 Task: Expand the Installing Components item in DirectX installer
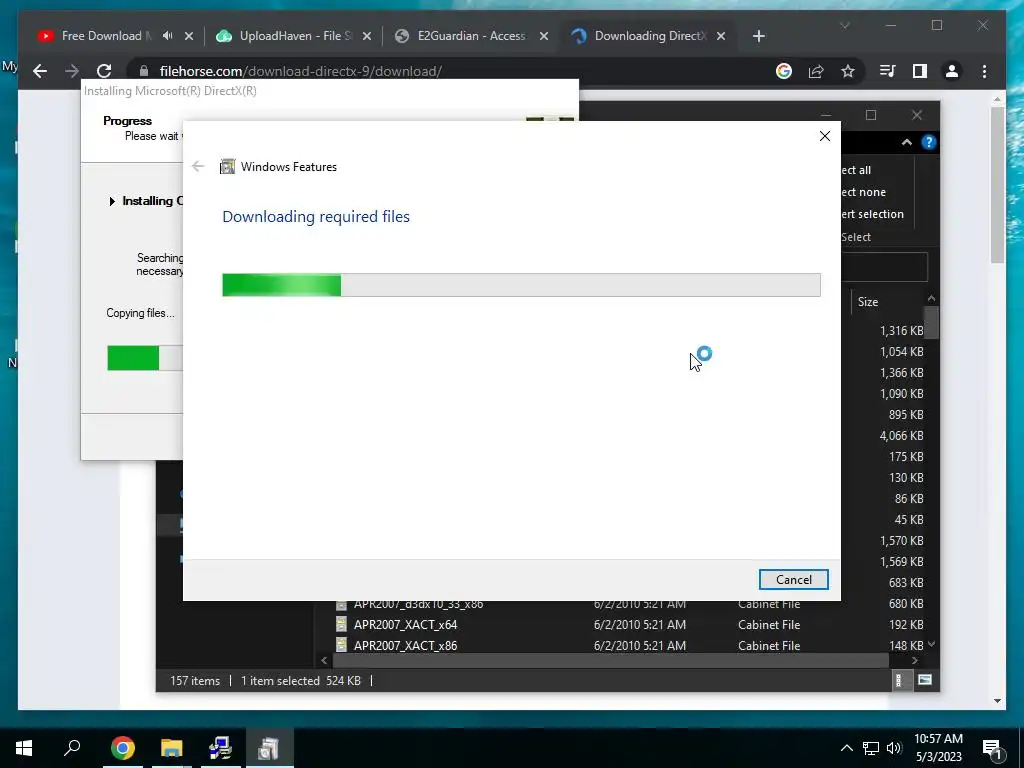pos(112,201)
